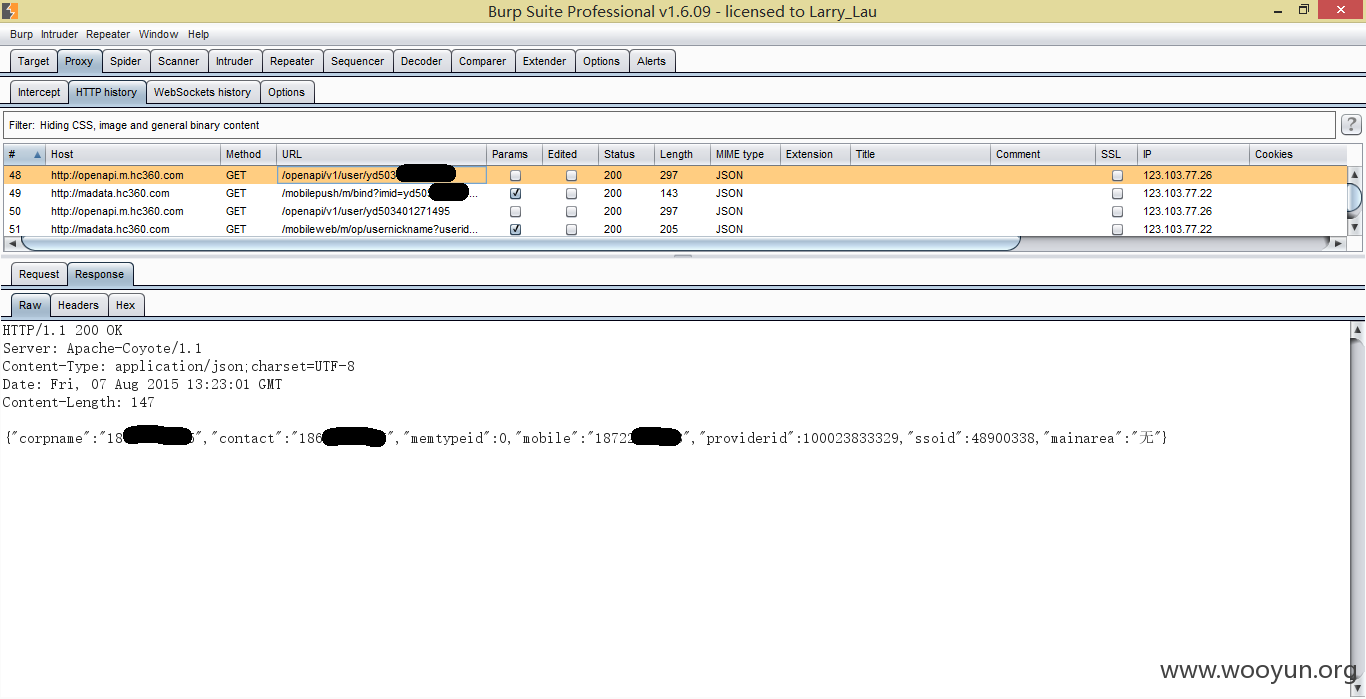The height and width of the screenshot is (699, 1366).
Task: Sort history by MIME type column
Action: click(x=745, y=154)
